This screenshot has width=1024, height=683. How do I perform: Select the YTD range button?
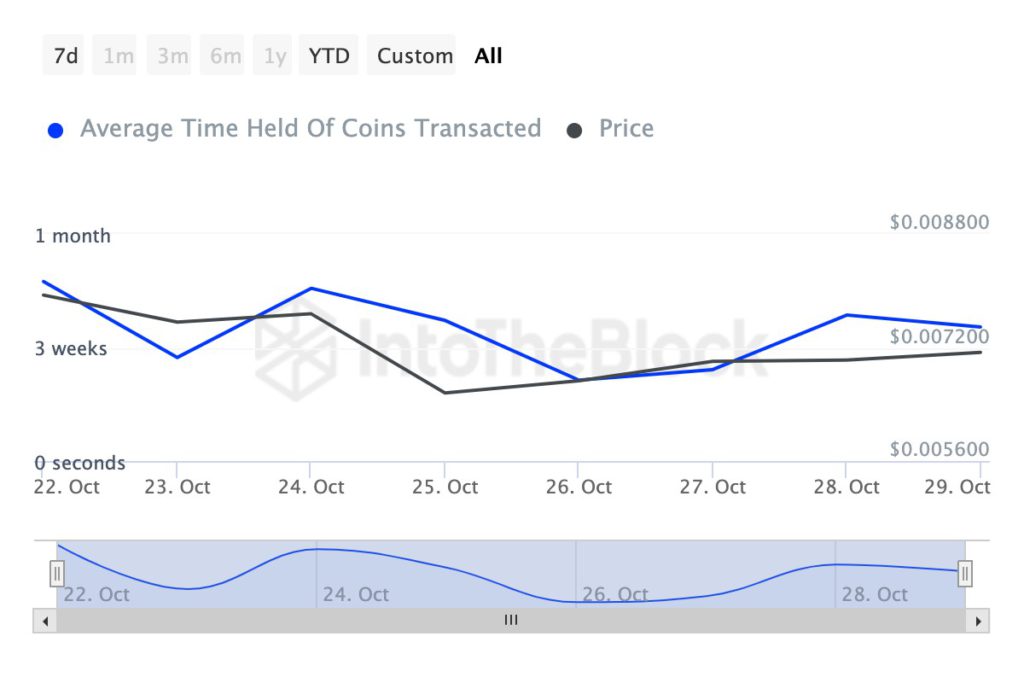[329, 56]
